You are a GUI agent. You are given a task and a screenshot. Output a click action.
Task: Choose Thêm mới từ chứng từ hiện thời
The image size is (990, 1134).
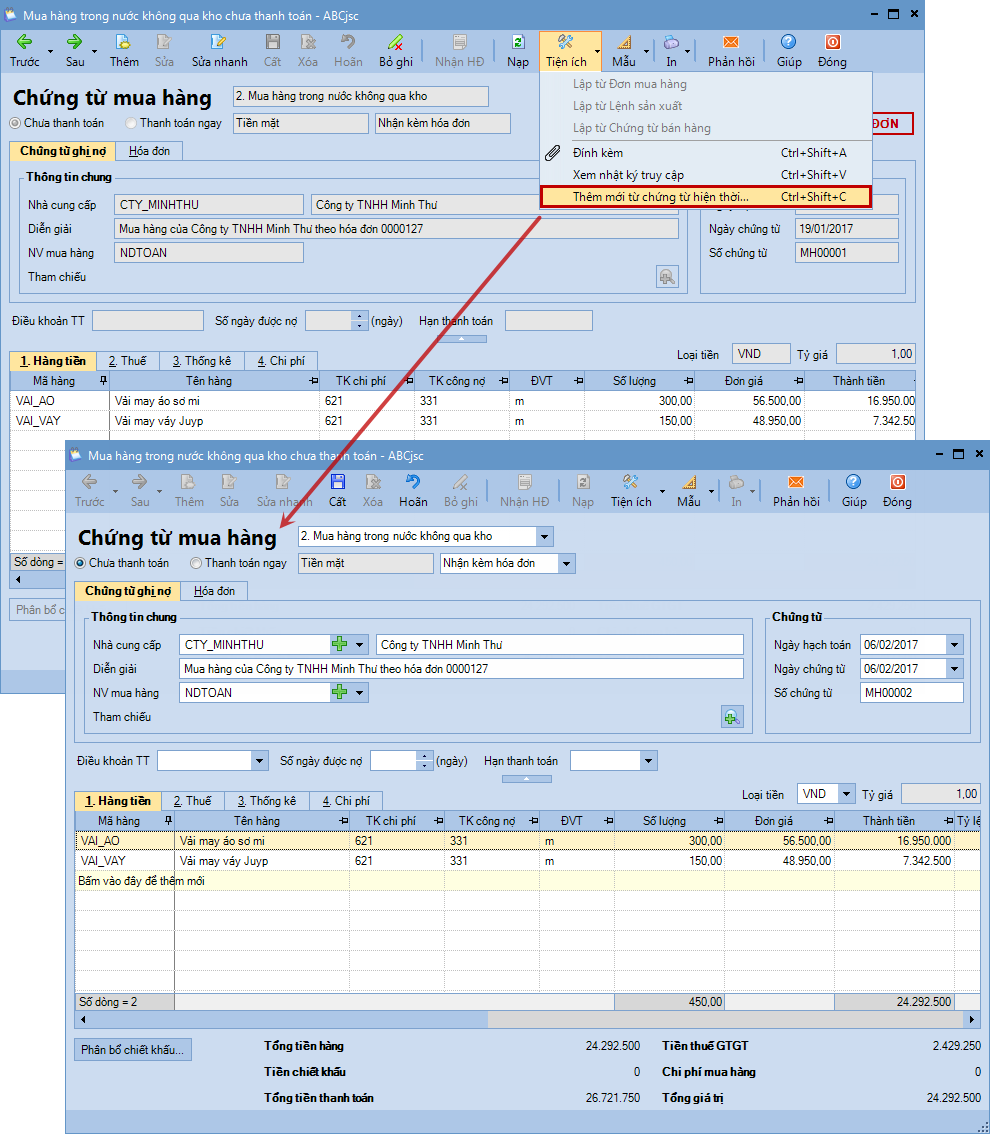point(705,197)
